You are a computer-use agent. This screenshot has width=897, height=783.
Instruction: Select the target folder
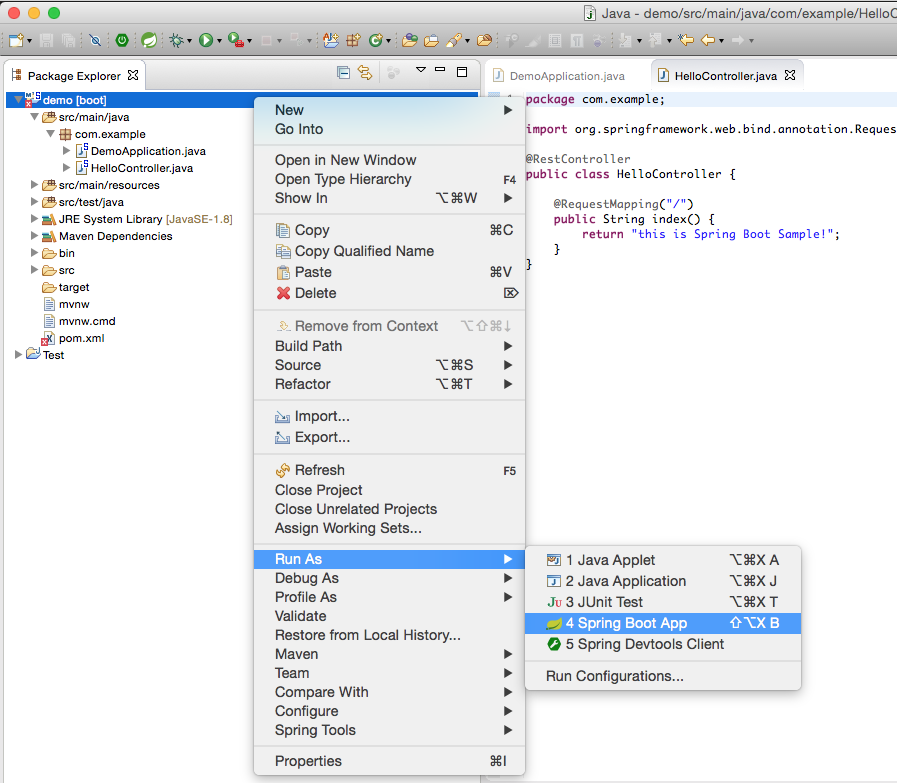pyautogui.click(x=74, y=287)
